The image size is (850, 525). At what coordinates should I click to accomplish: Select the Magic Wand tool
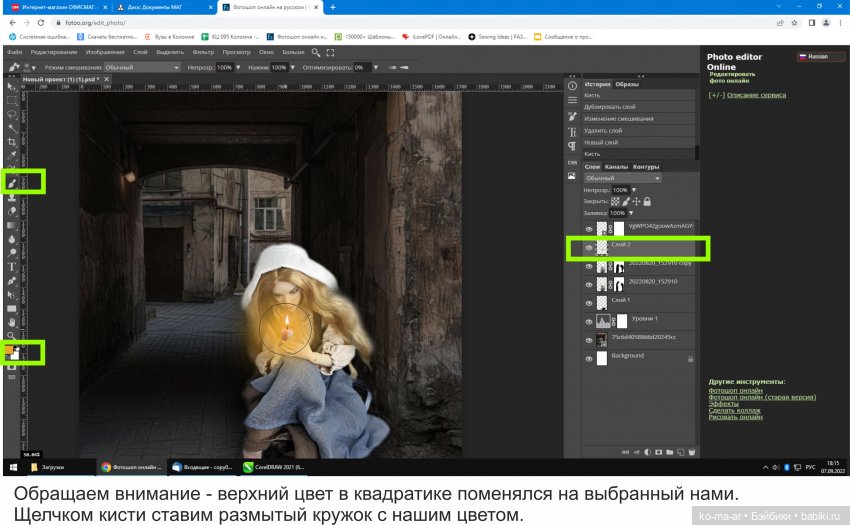[11, 128]
